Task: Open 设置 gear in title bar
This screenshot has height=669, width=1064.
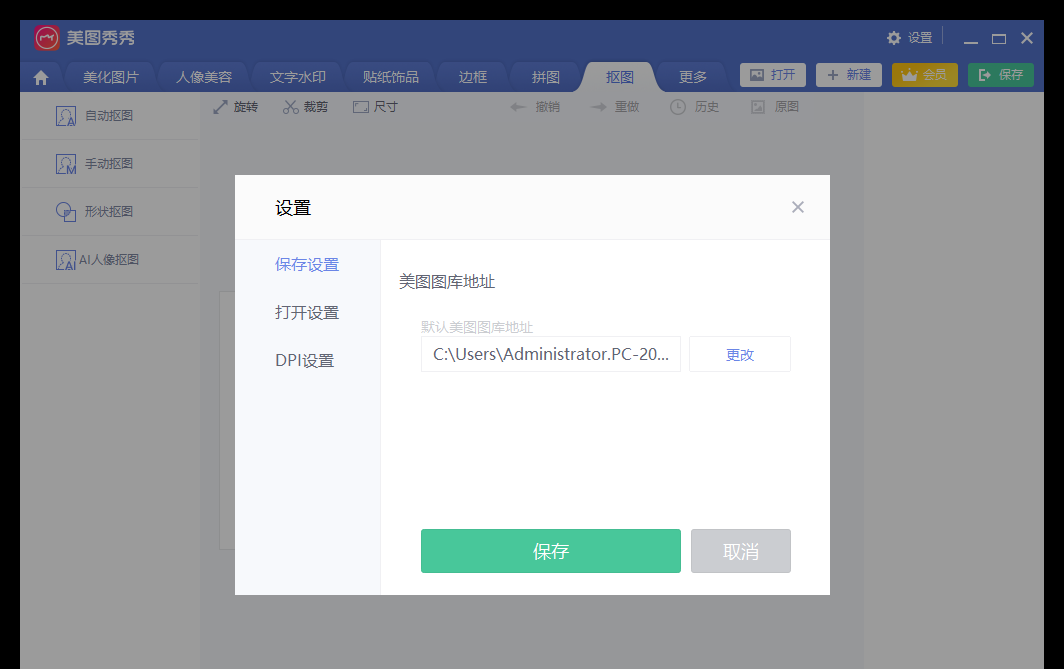Action: click(910, 38)
